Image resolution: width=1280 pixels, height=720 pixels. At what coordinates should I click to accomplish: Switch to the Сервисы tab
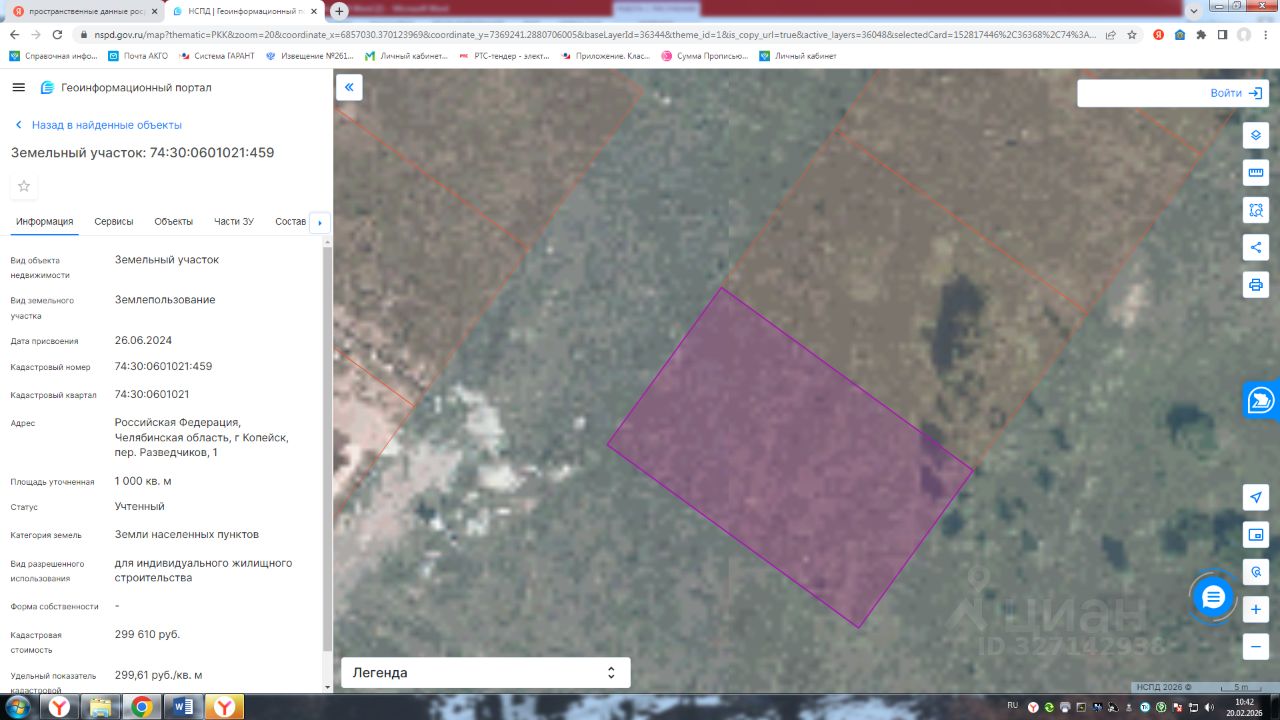pos(114,222)
